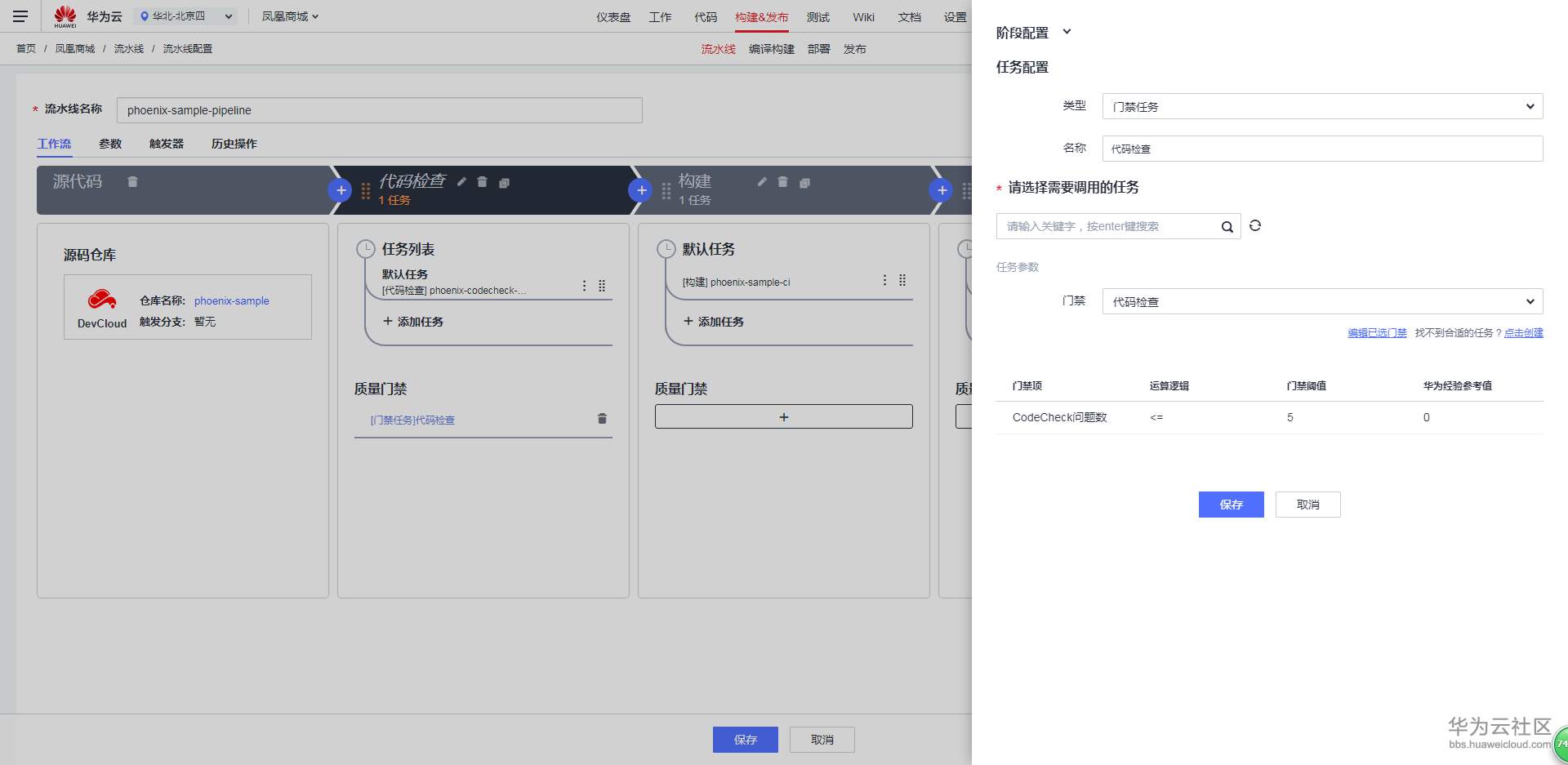Click the 代码检查 stage drag handle
The image size is (1568, 765).
coord(366,192)
